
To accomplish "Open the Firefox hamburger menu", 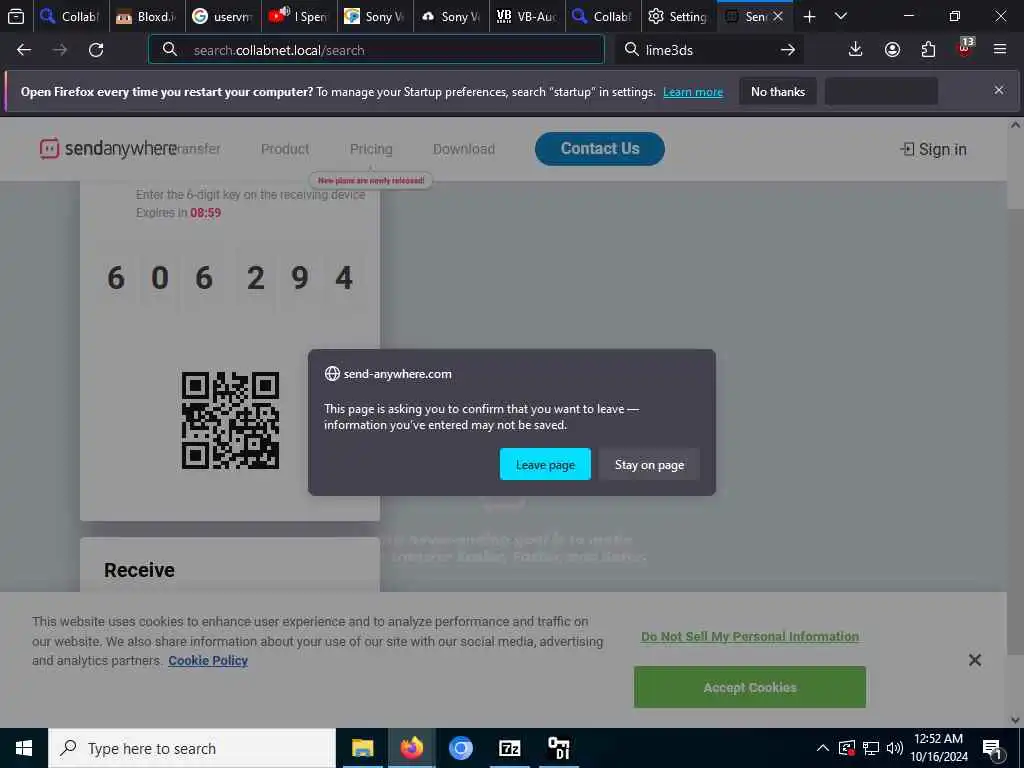I will (x=1000, y=50).
